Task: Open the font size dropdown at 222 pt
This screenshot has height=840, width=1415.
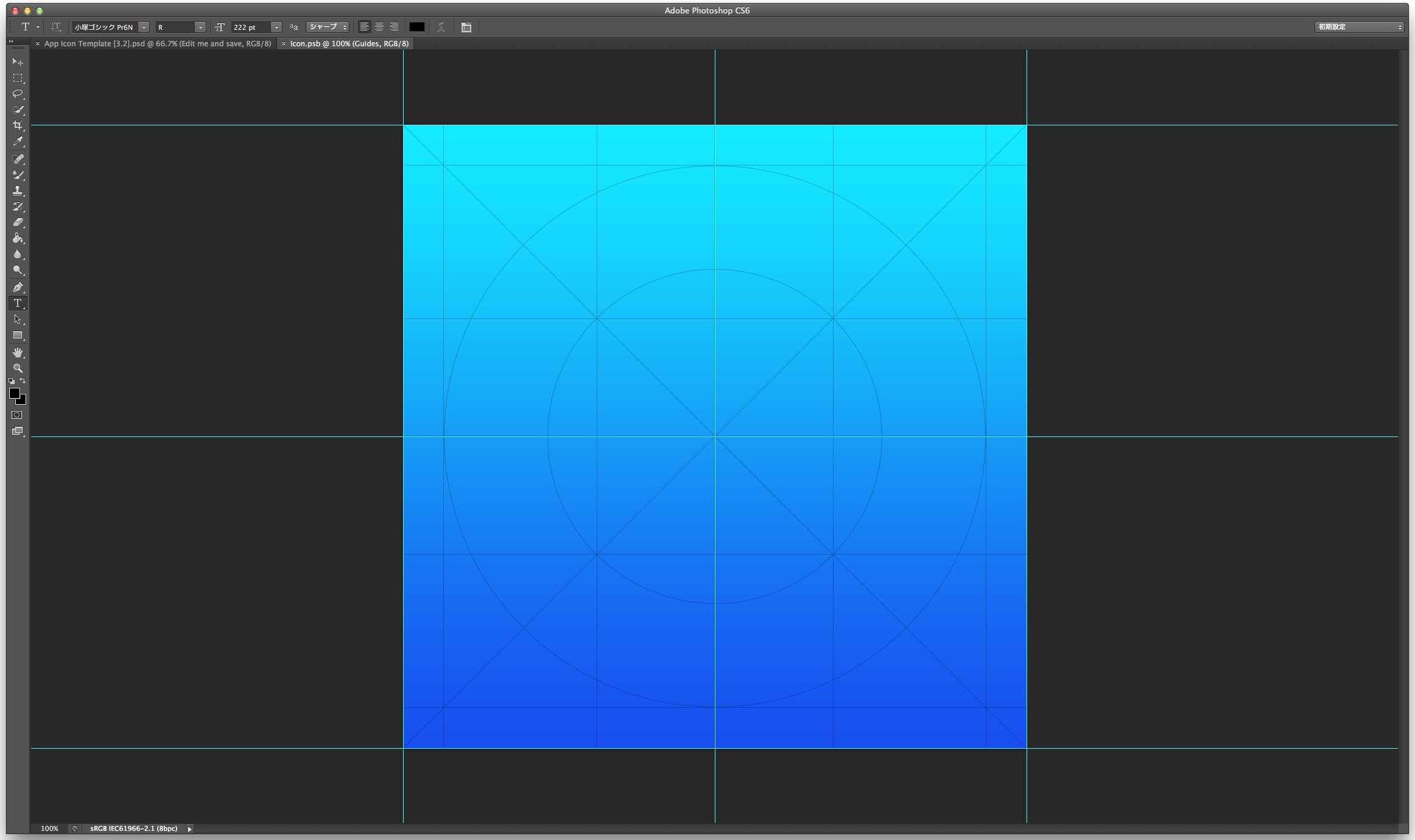Action: pyautogui.click(x=276, y=27)
